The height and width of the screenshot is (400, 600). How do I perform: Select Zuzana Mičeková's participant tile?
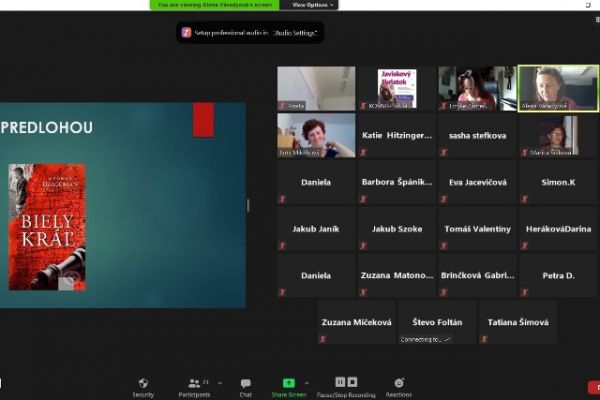click(x=357, y=322)
